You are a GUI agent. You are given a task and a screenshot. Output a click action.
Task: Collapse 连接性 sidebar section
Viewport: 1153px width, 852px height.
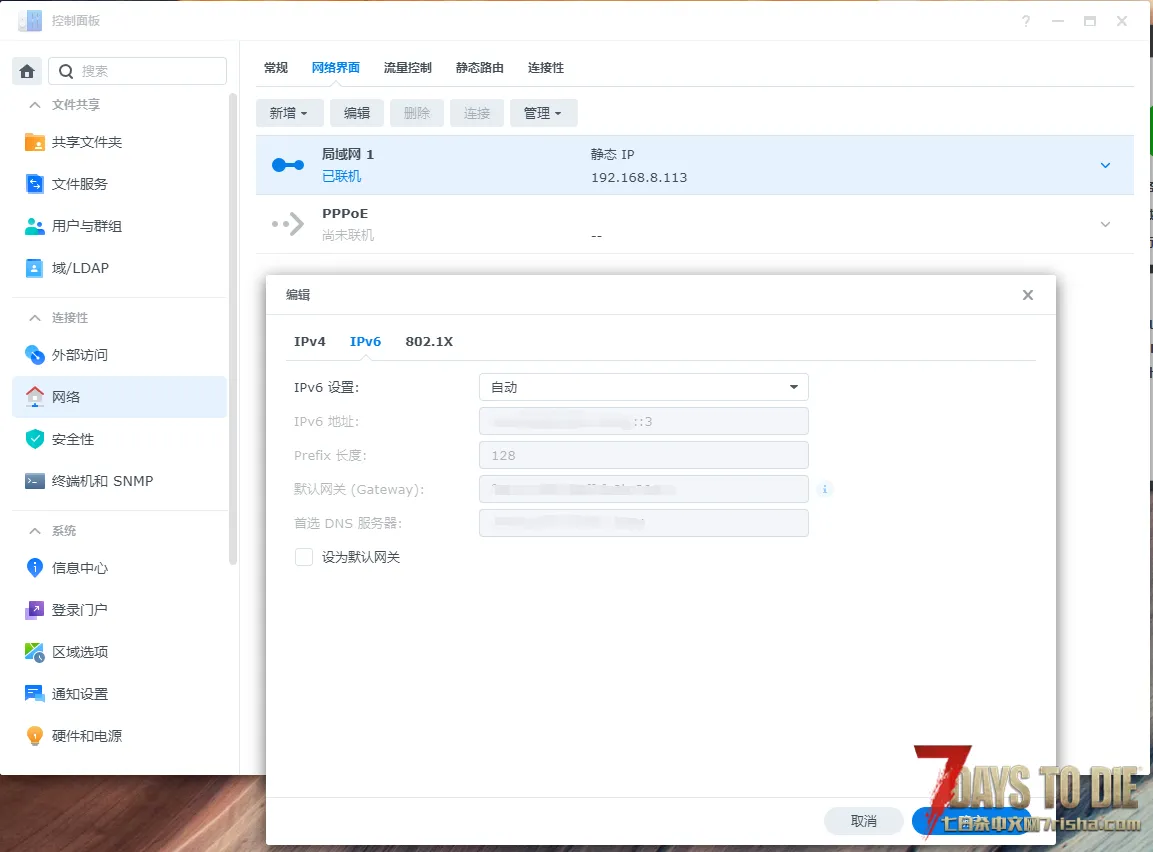tap(35, 318)
